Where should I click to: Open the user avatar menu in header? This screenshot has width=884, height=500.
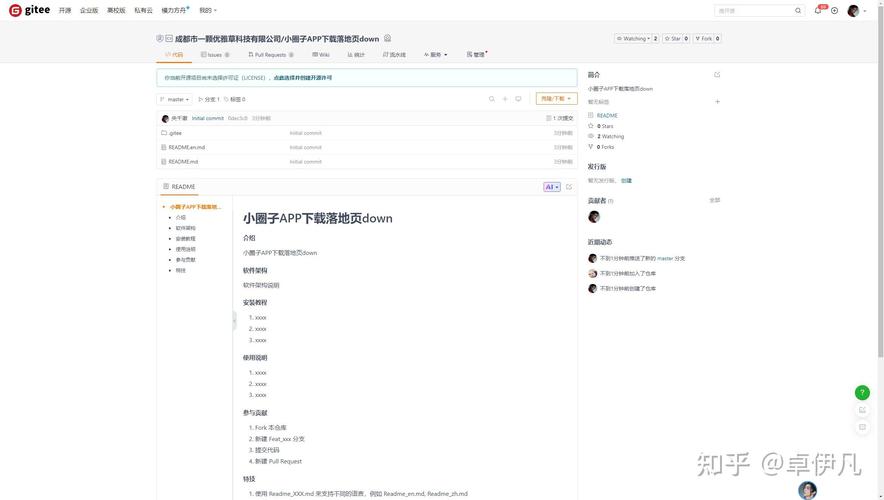tap(856, 10)
